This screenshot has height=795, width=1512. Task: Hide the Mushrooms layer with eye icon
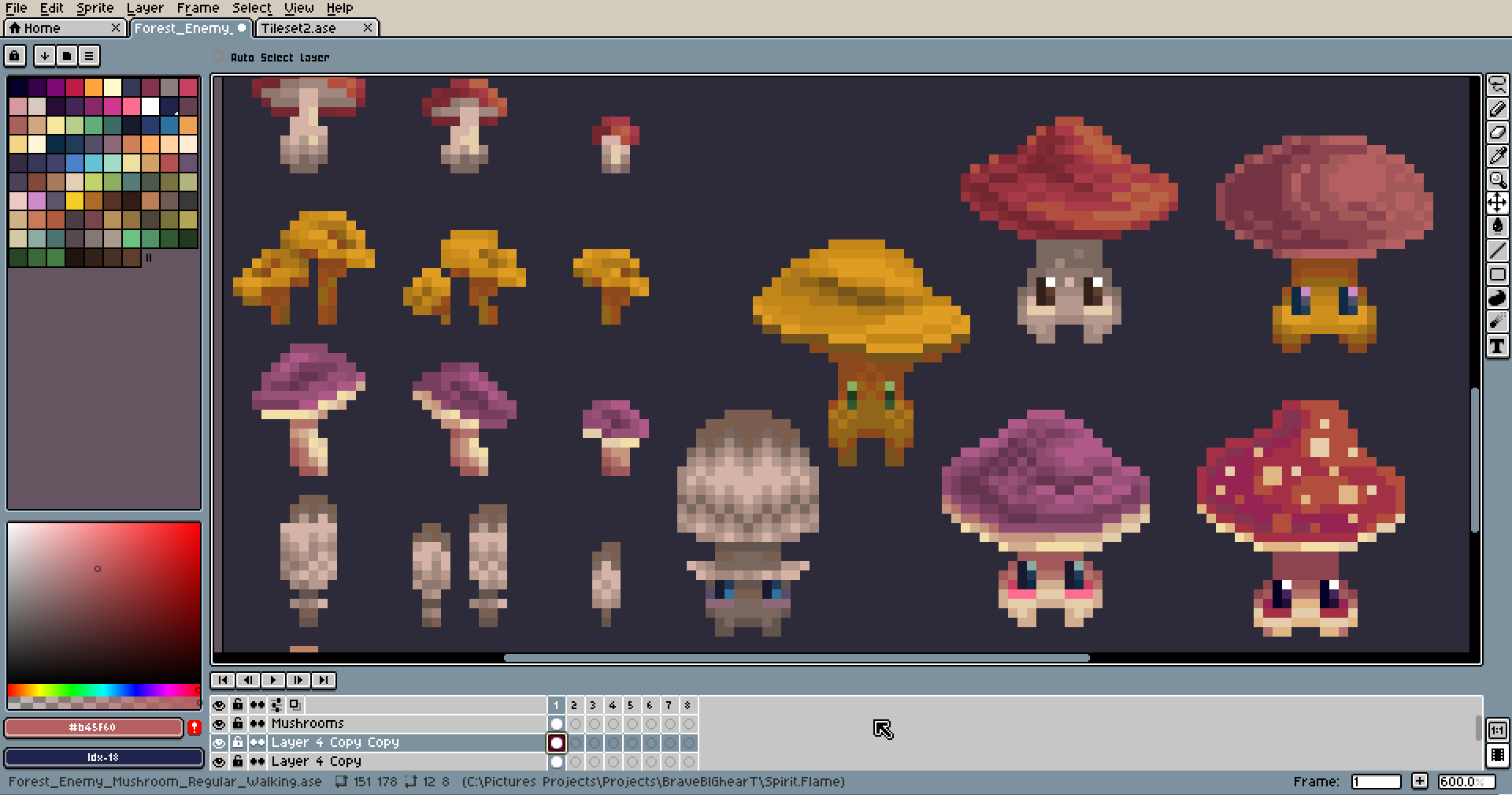tap(219, 723)
